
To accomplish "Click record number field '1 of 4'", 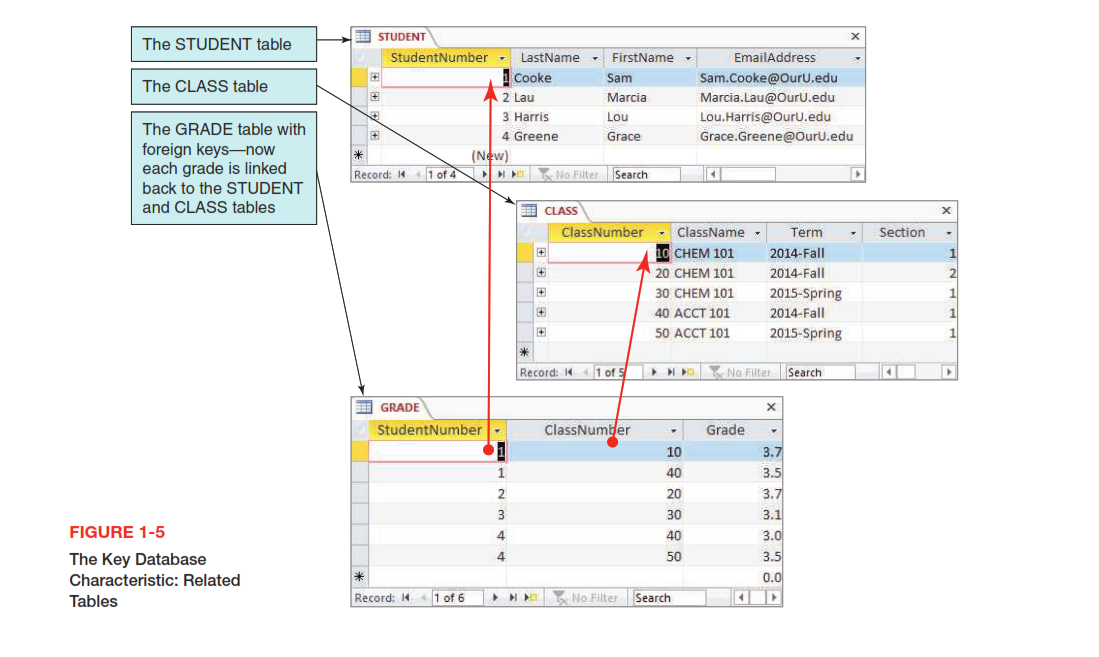I will tap(451, 175).
